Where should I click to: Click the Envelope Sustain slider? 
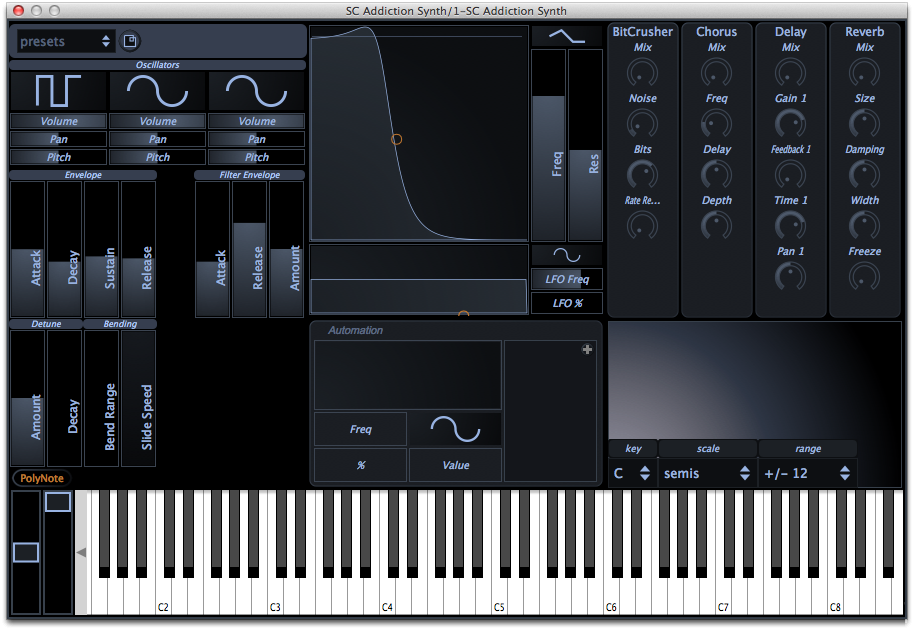(x=101, y=249)
